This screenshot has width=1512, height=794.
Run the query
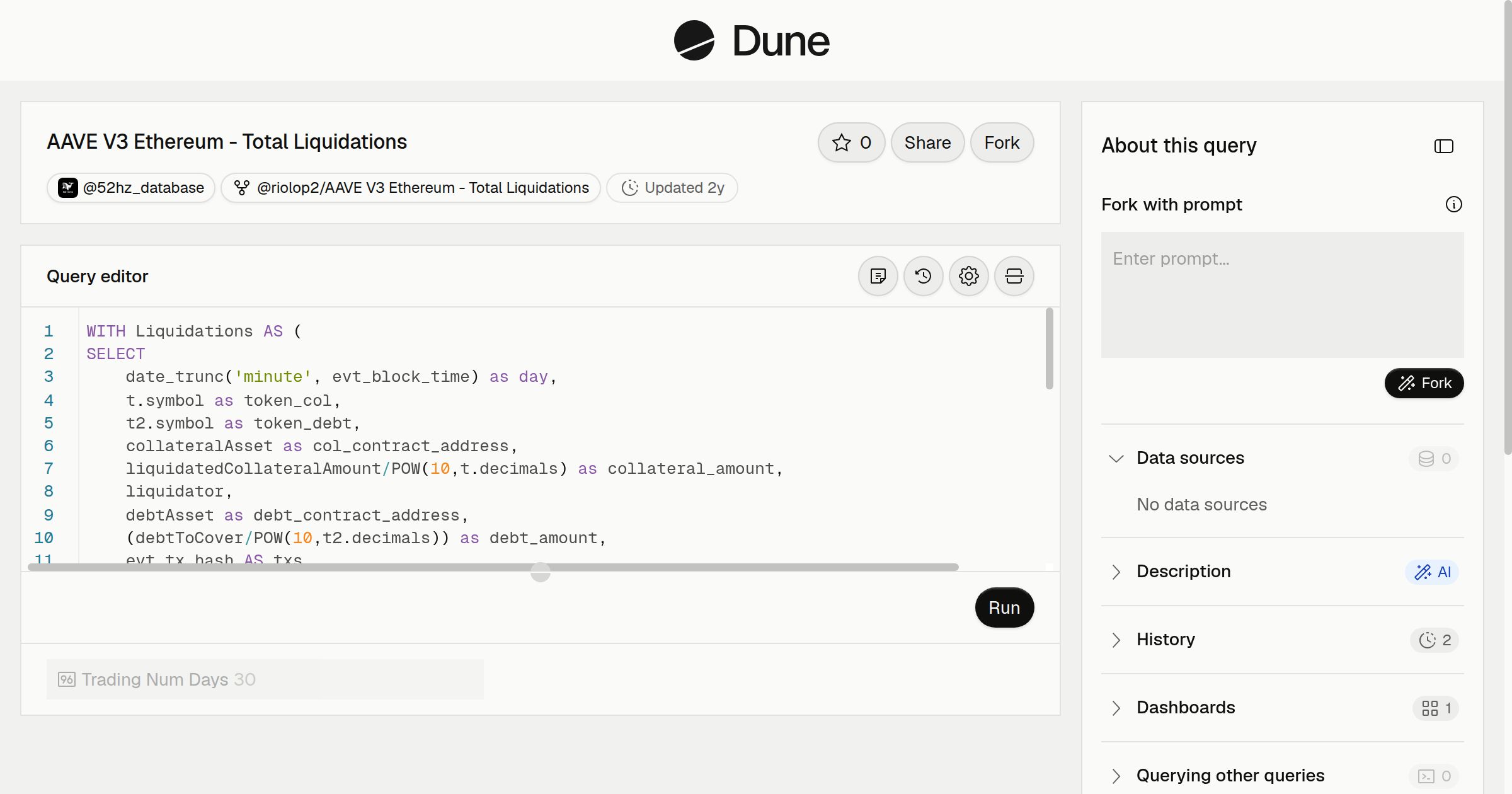pos(1004,607)
